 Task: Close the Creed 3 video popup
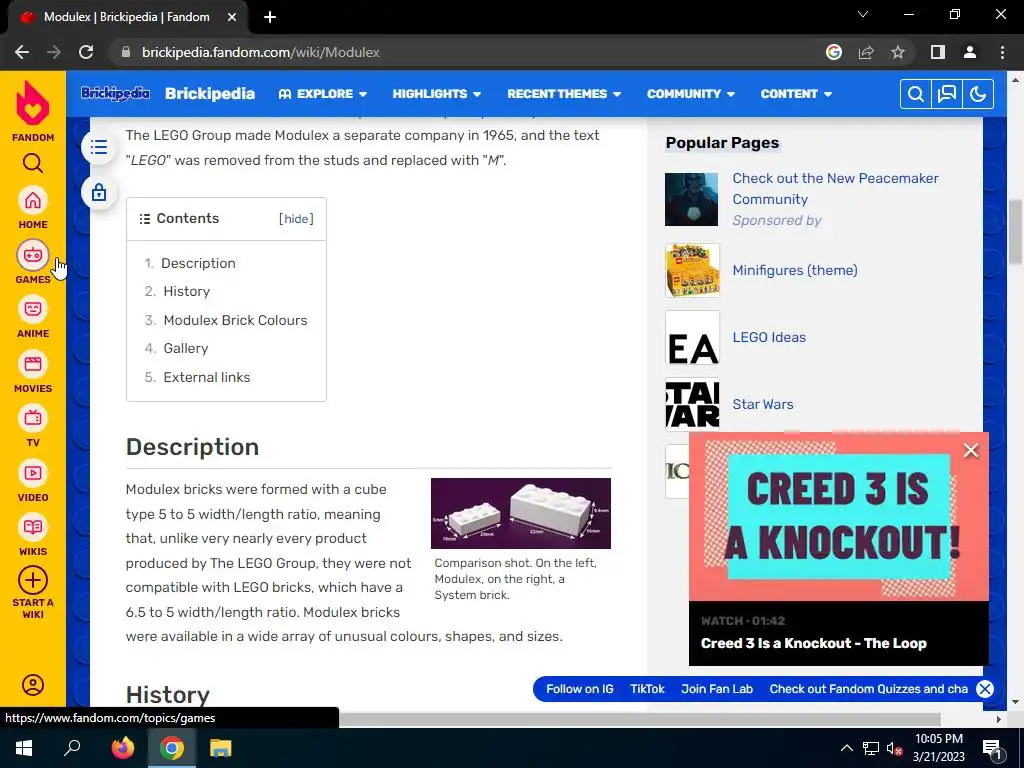point(971,450)
